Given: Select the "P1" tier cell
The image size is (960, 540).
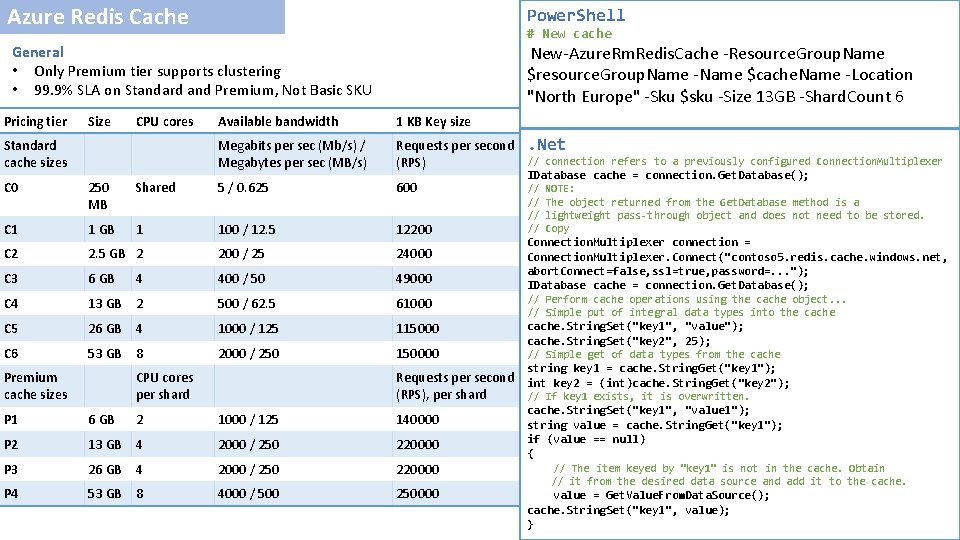Looking at the screenshot, I should (x=10, y=419).
